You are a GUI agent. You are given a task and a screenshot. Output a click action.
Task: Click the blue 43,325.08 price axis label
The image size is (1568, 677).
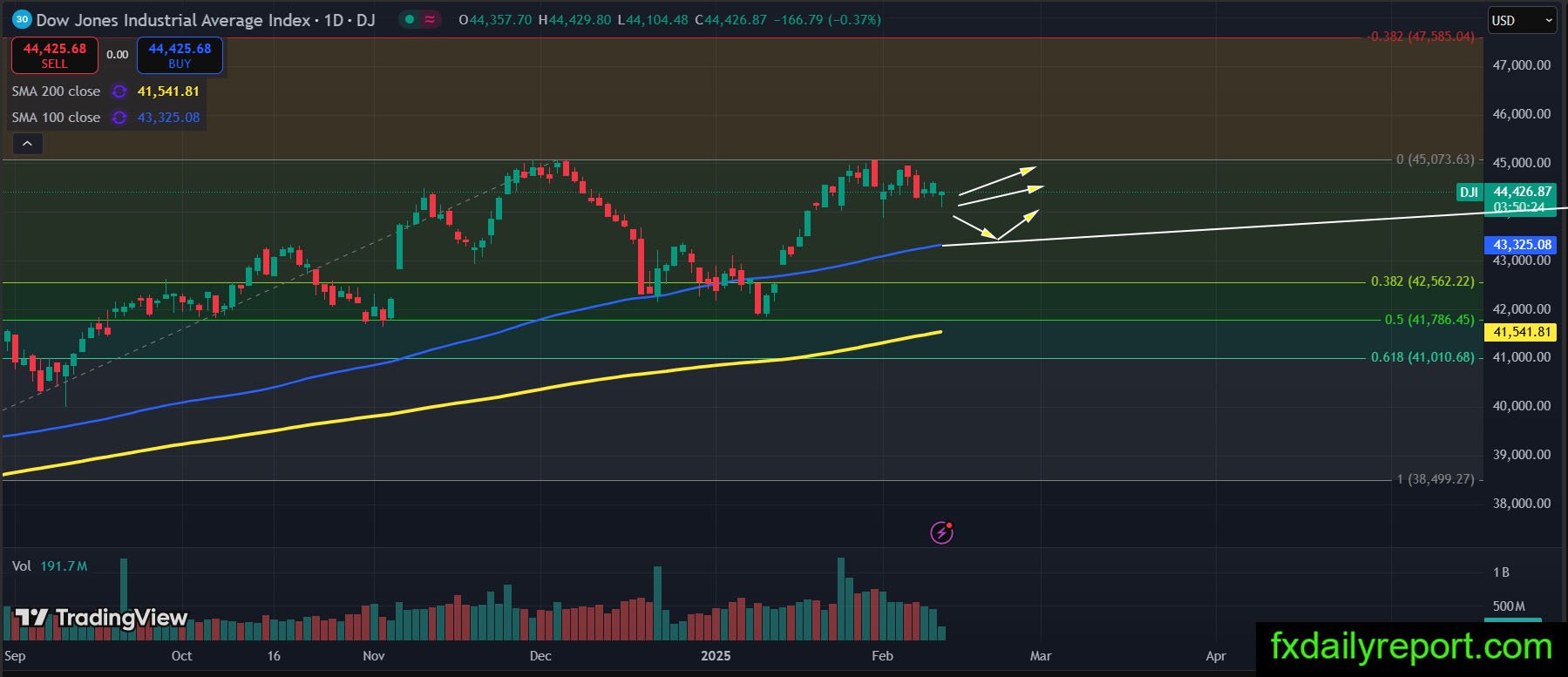click(1522, 245)
